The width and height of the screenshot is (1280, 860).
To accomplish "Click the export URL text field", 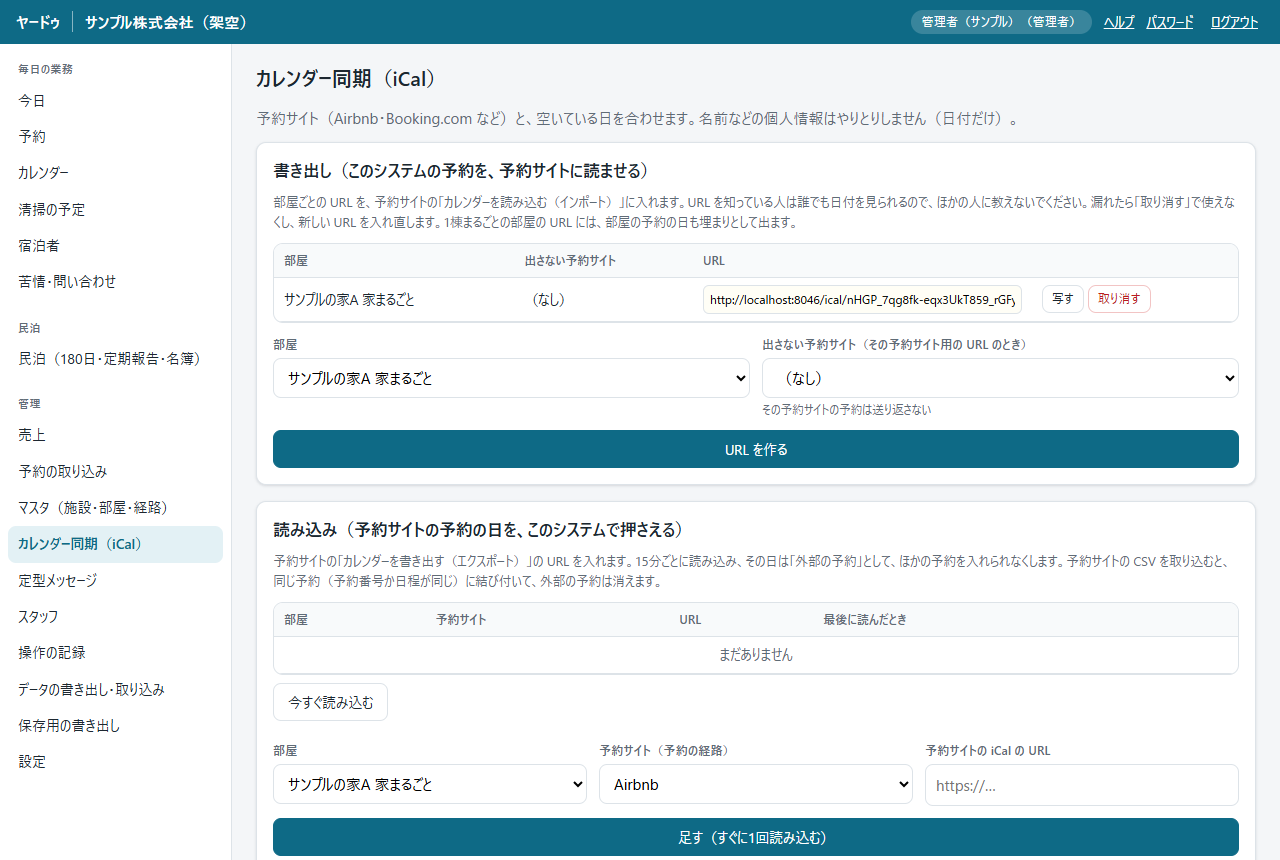I will pyautogui.click(x=862, y=299).
